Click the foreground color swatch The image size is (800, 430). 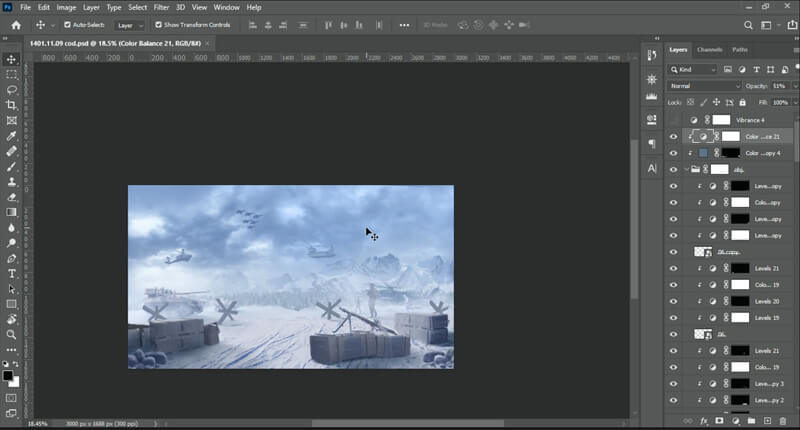click(x=8, y=376)
